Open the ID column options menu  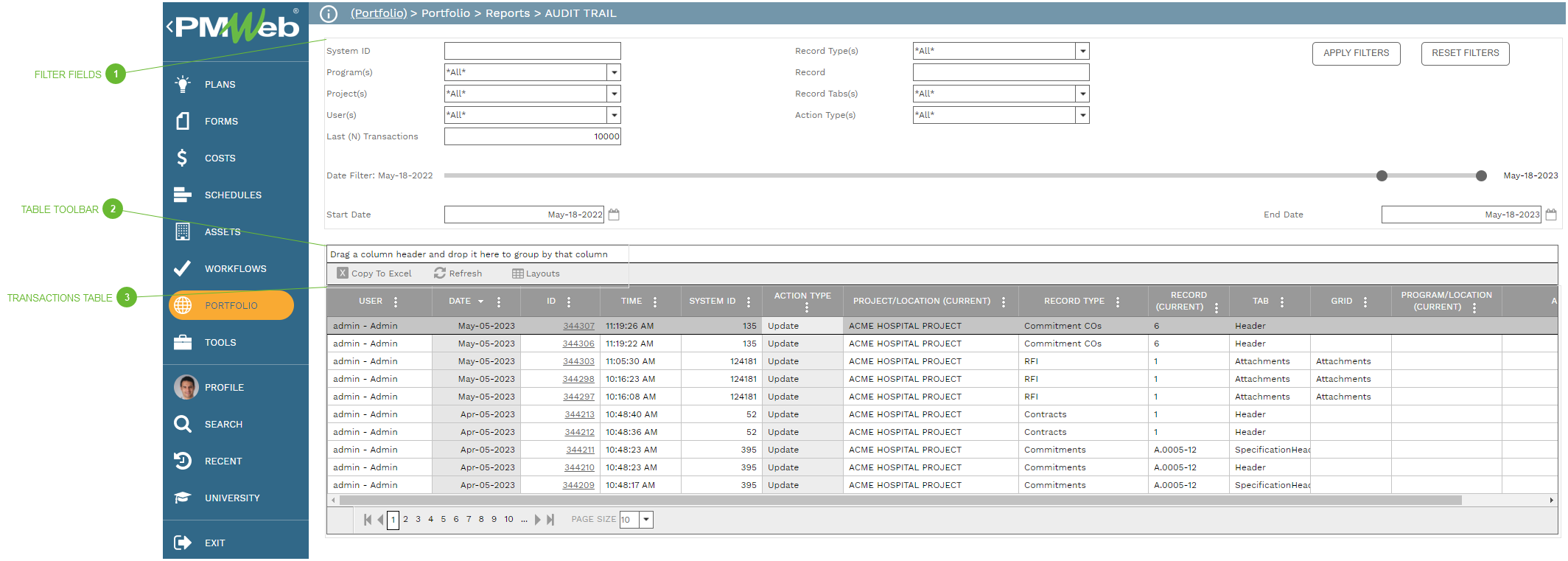click(569, 302)
